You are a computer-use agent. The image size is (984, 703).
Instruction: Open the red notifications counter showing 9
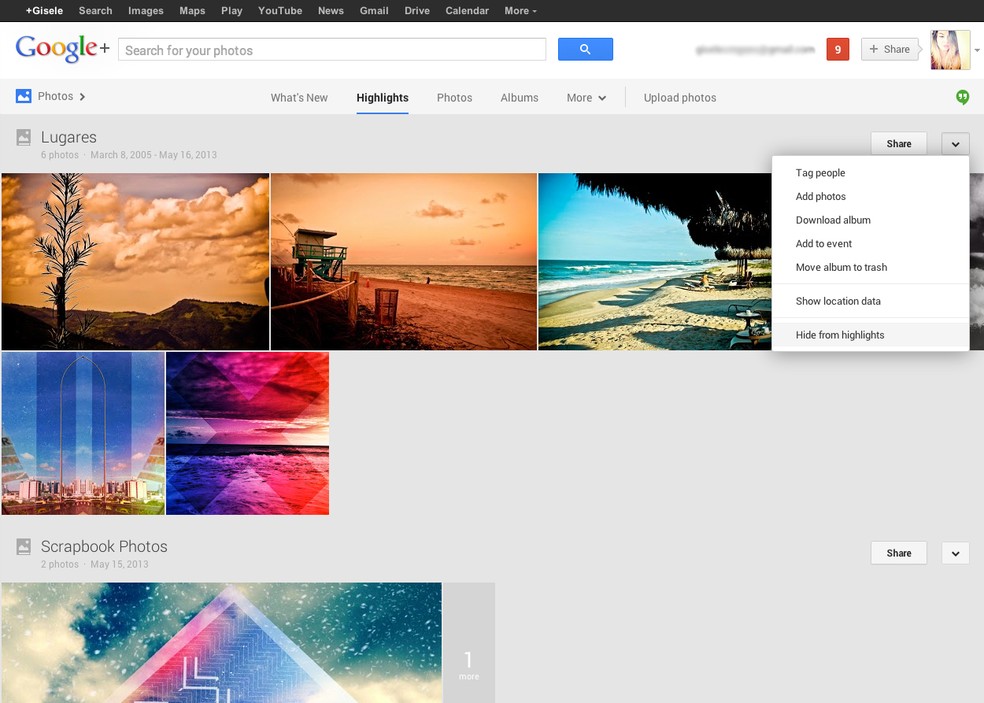837,50
